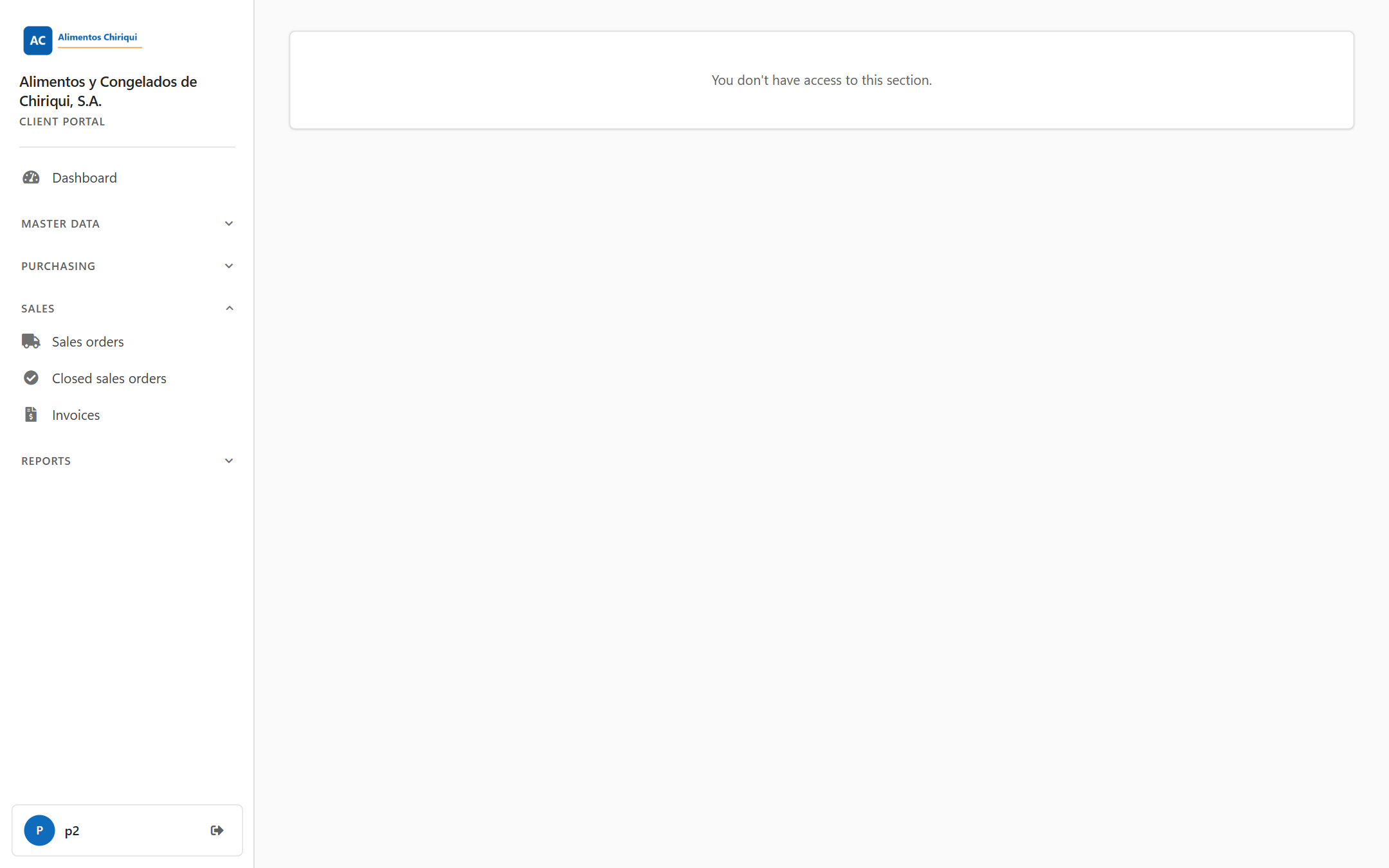Screen dimensions: 1389x868
Task: Click the p2 username label
Action: tap(72, 831)
